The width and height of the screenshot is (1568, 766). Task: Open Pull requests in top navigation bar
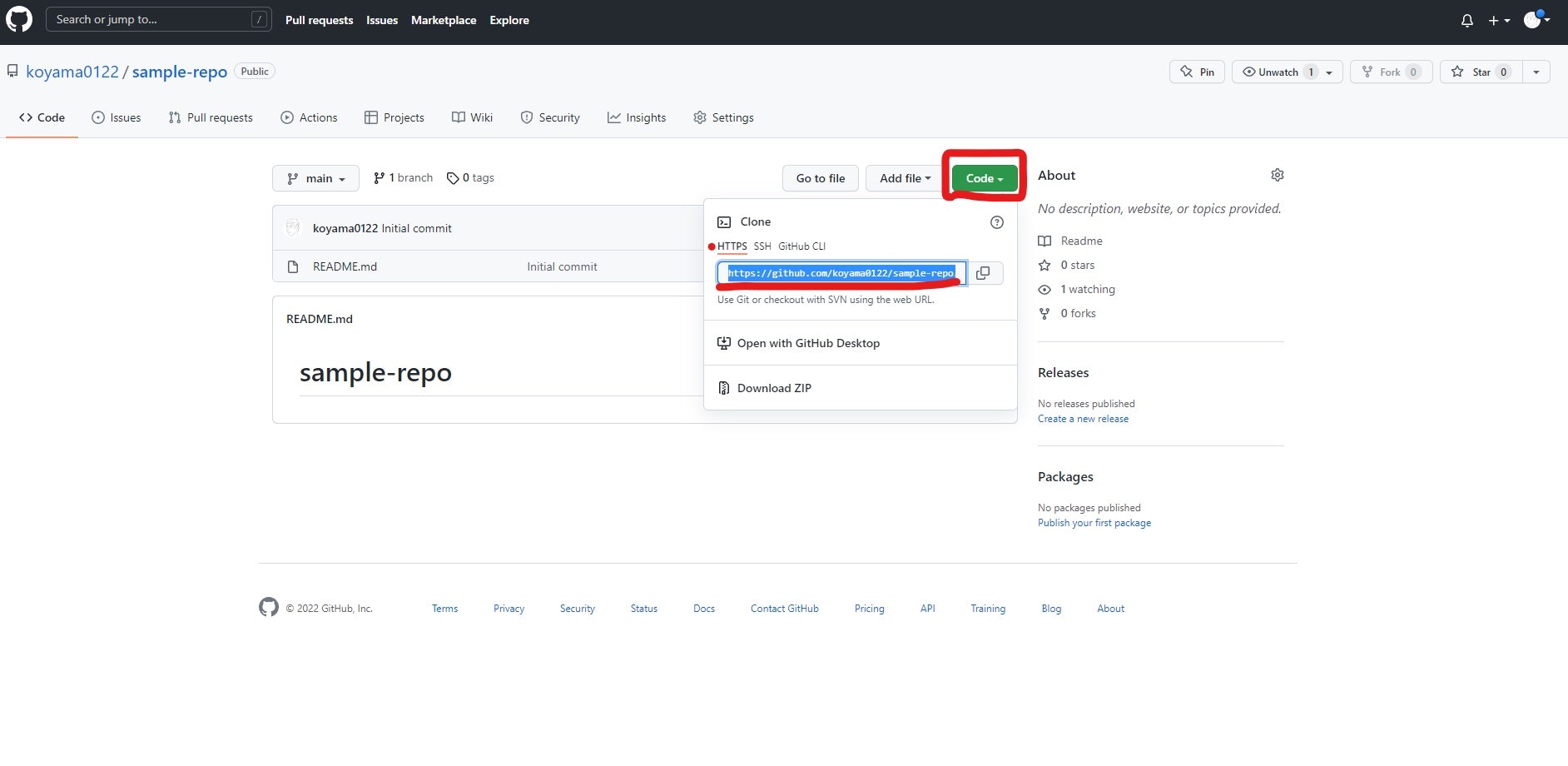click(x=319, y=20)
